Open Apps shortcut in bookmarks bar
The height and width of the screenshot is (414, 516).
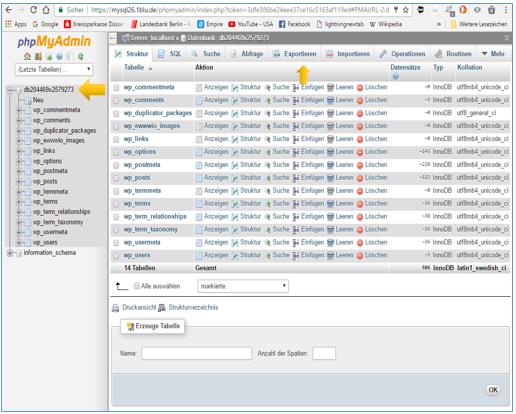[x=16, y=24]
